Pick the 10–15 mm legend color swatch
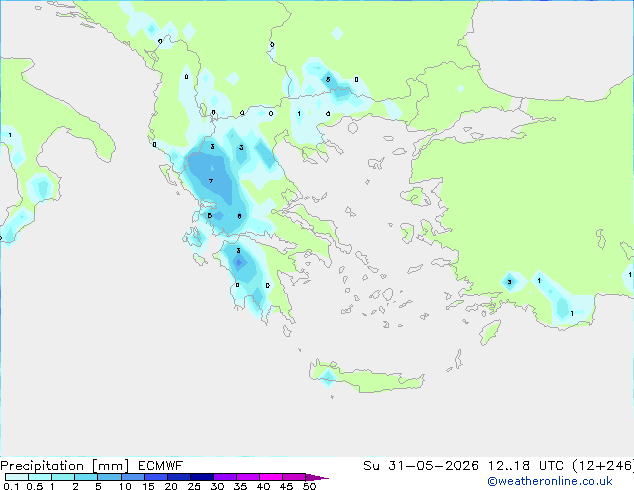This screenshot has height=490, width=634. click(133, 477)
